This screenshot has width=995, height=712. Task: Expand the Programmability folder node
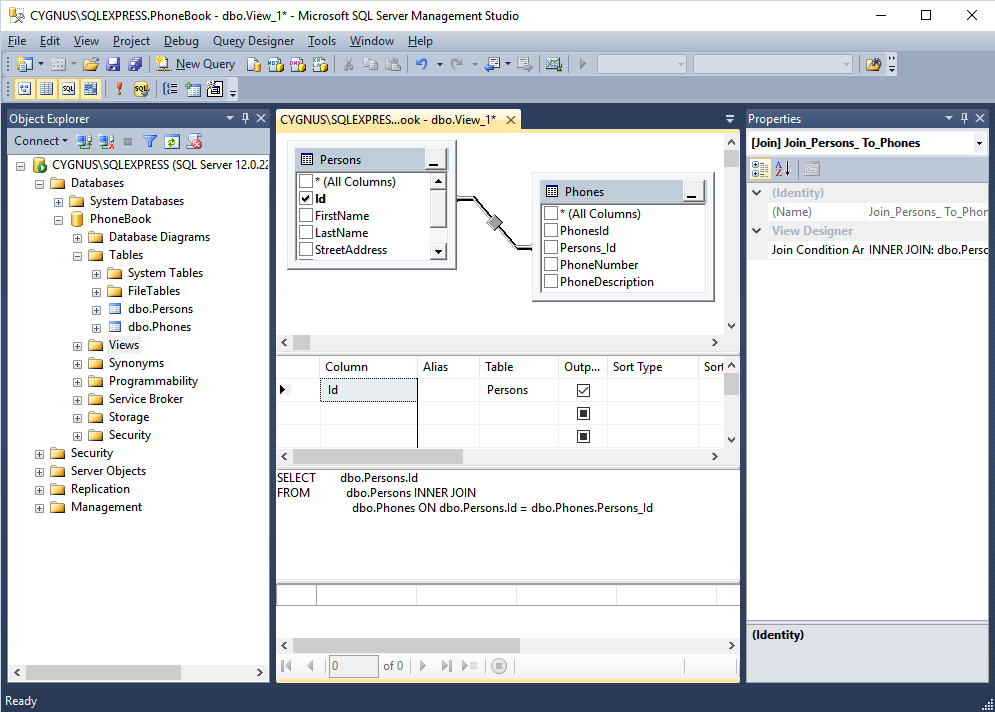pyautogui.click(x=77, y=382)
